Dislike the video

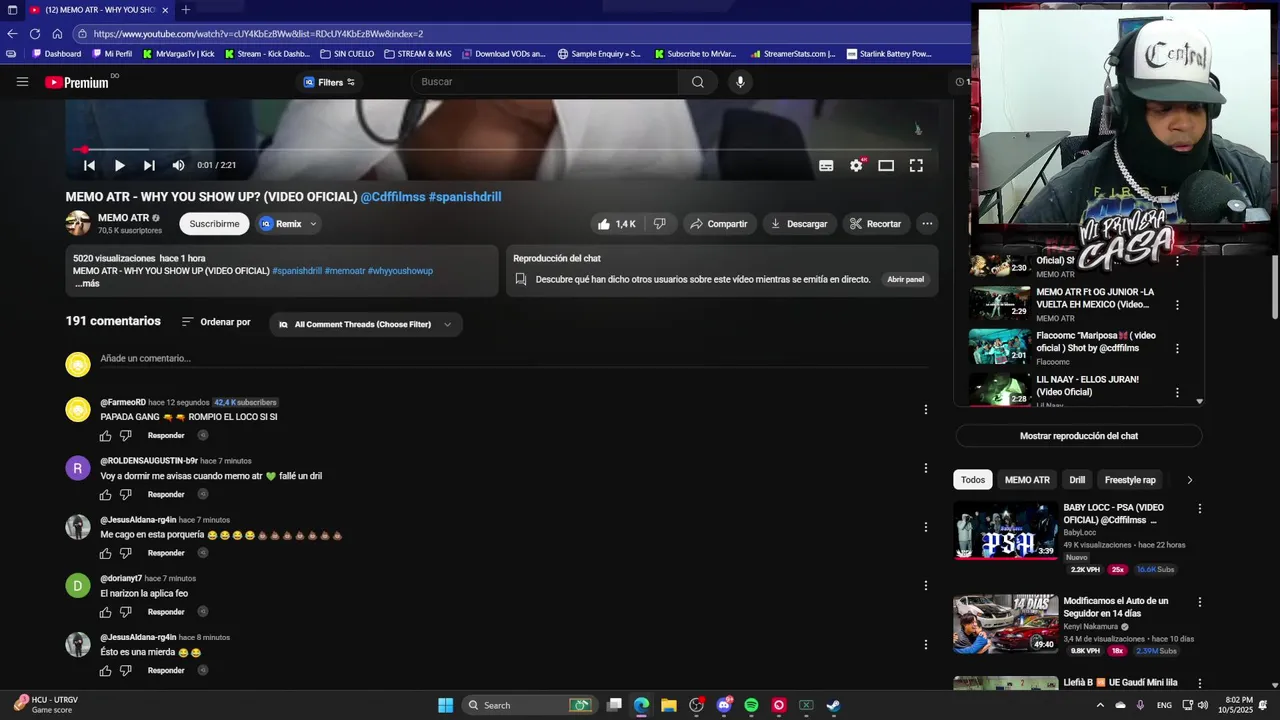click(659, 224)
